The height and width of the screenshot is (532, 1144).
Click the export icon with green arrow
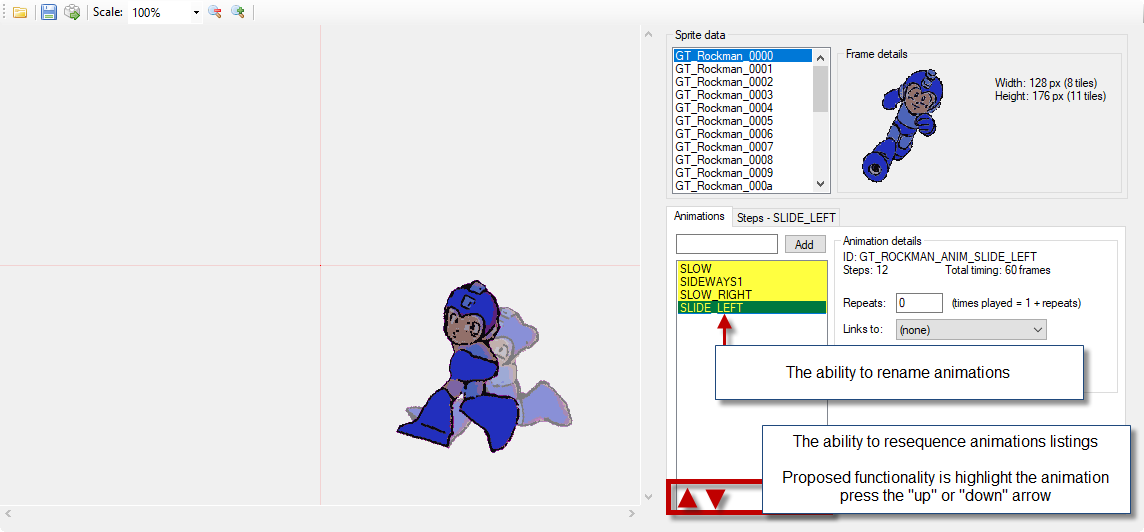[72, 13]
